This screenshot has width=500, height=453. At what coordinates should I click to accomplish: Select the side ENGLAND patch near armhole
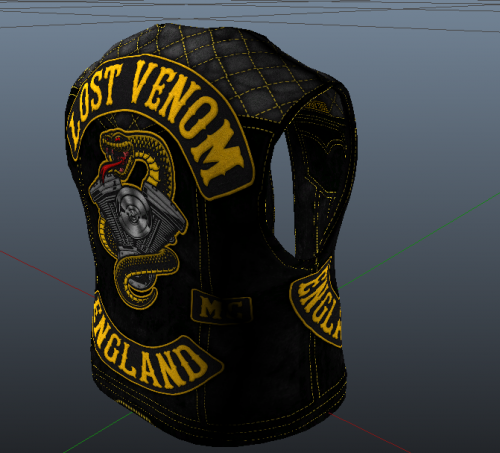317,302
